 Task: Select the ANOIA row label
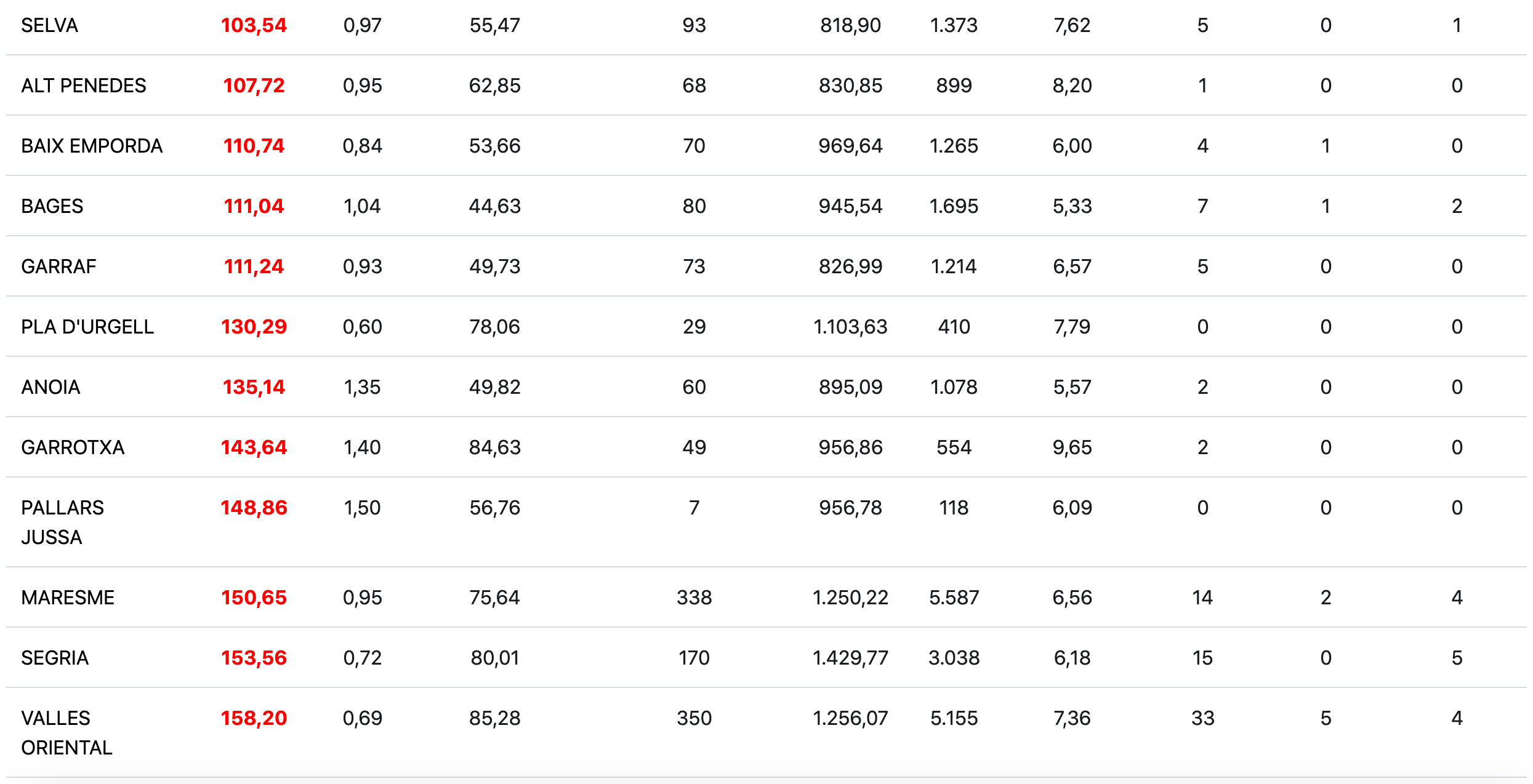tap(50, 387)
